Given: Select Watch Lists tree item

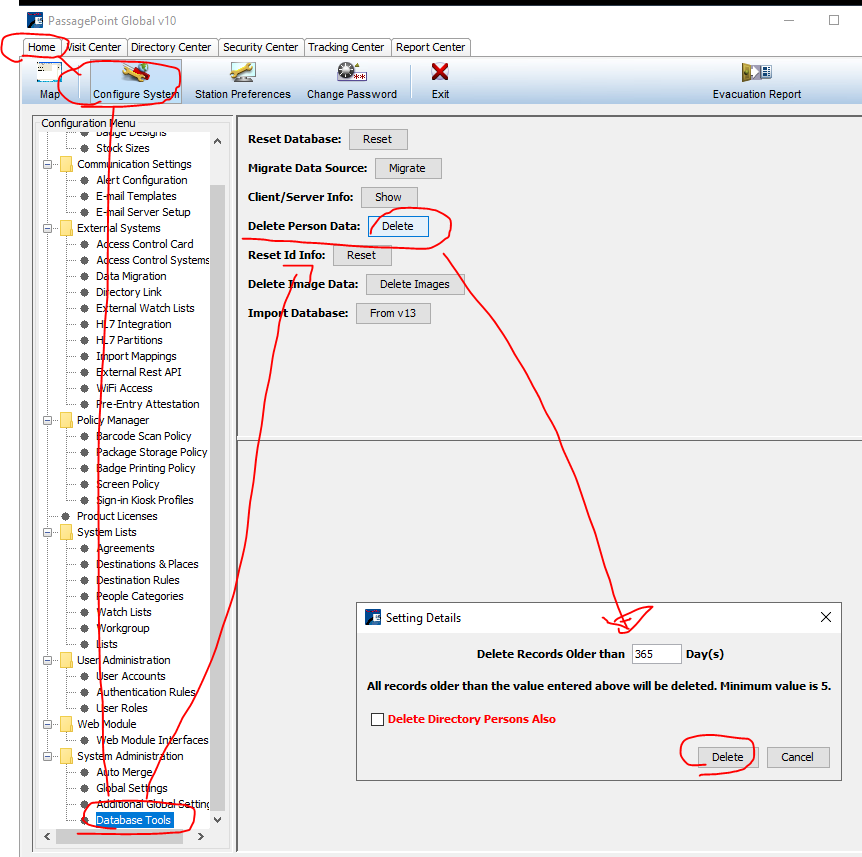Looking at the screenshot, I should click(x=124, y=612).
